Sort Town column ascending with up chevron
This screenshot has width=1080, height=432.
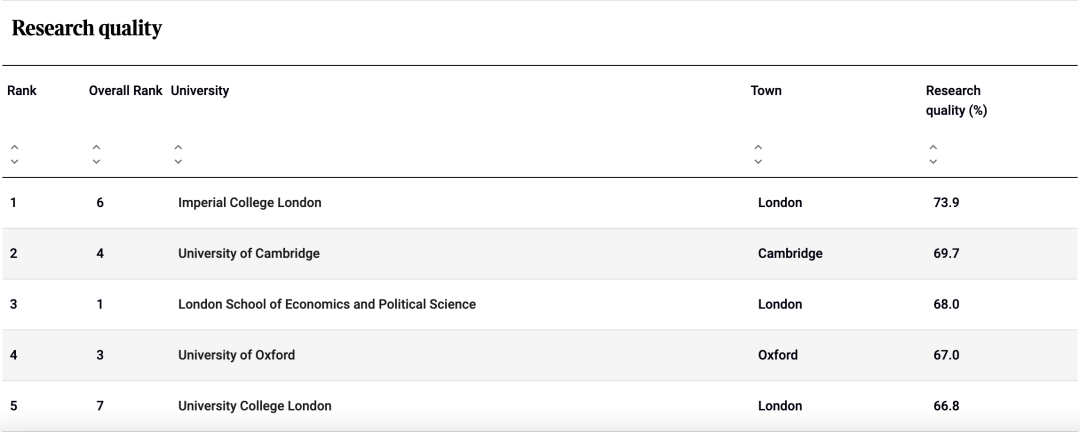click(758, 147)
